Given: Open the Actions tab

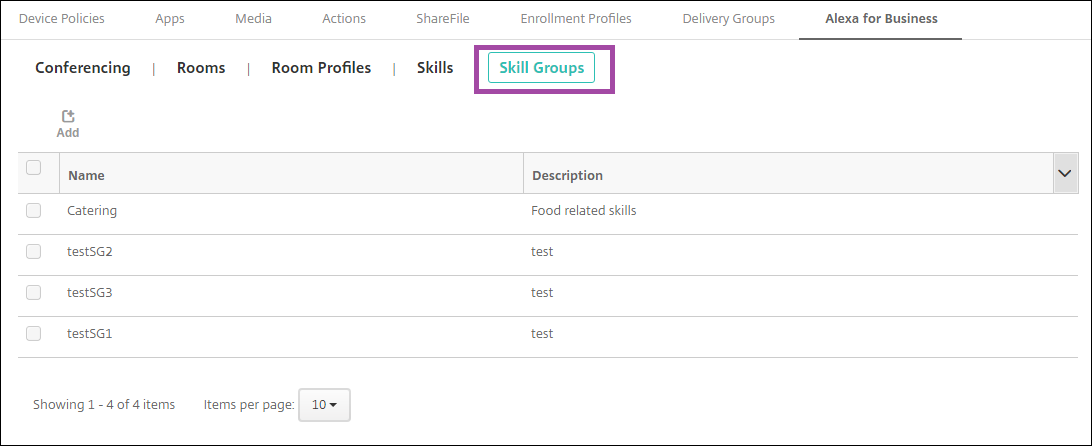Looking at the screenshot, I should pos(344,19).
